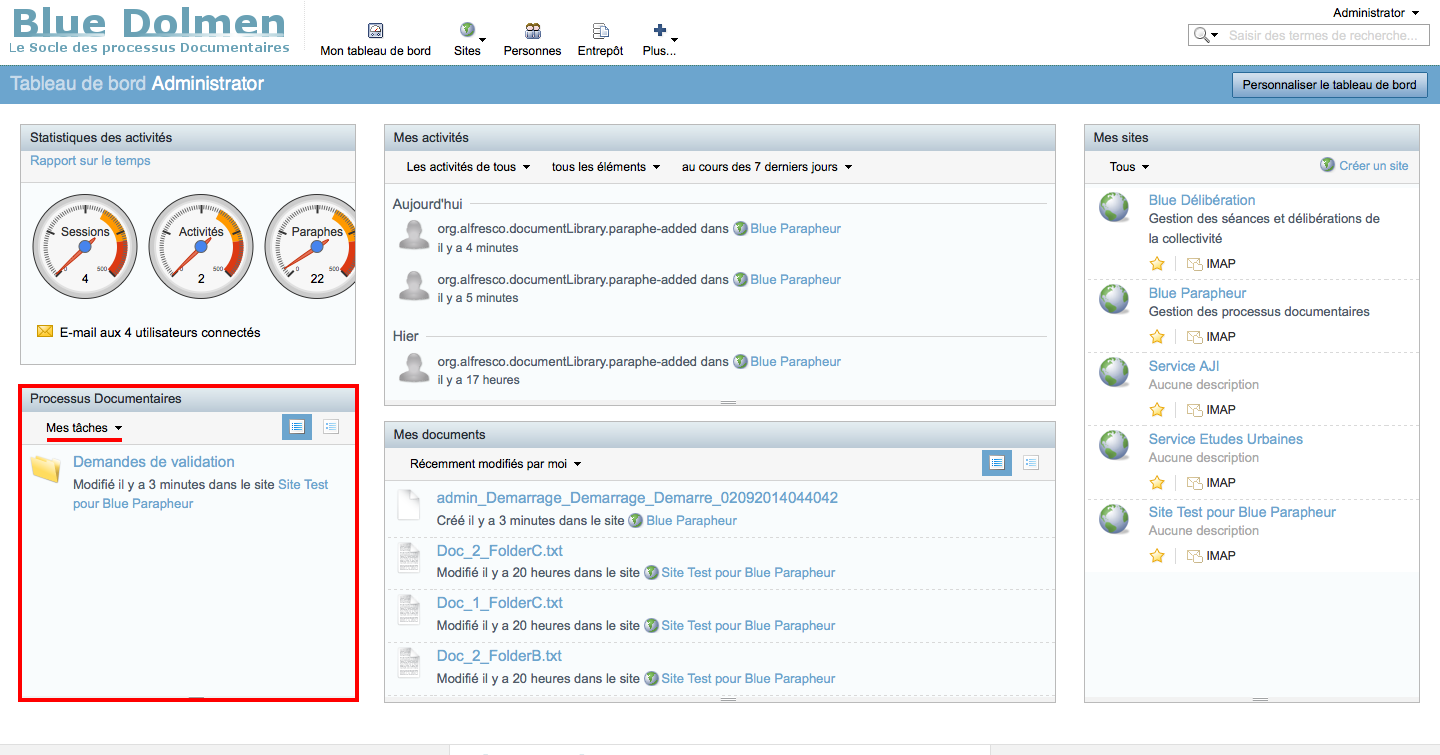Open Blue Parapheur site link under admin_Demarrage document
Screen dimensions: 1440x755
point(691,521)
